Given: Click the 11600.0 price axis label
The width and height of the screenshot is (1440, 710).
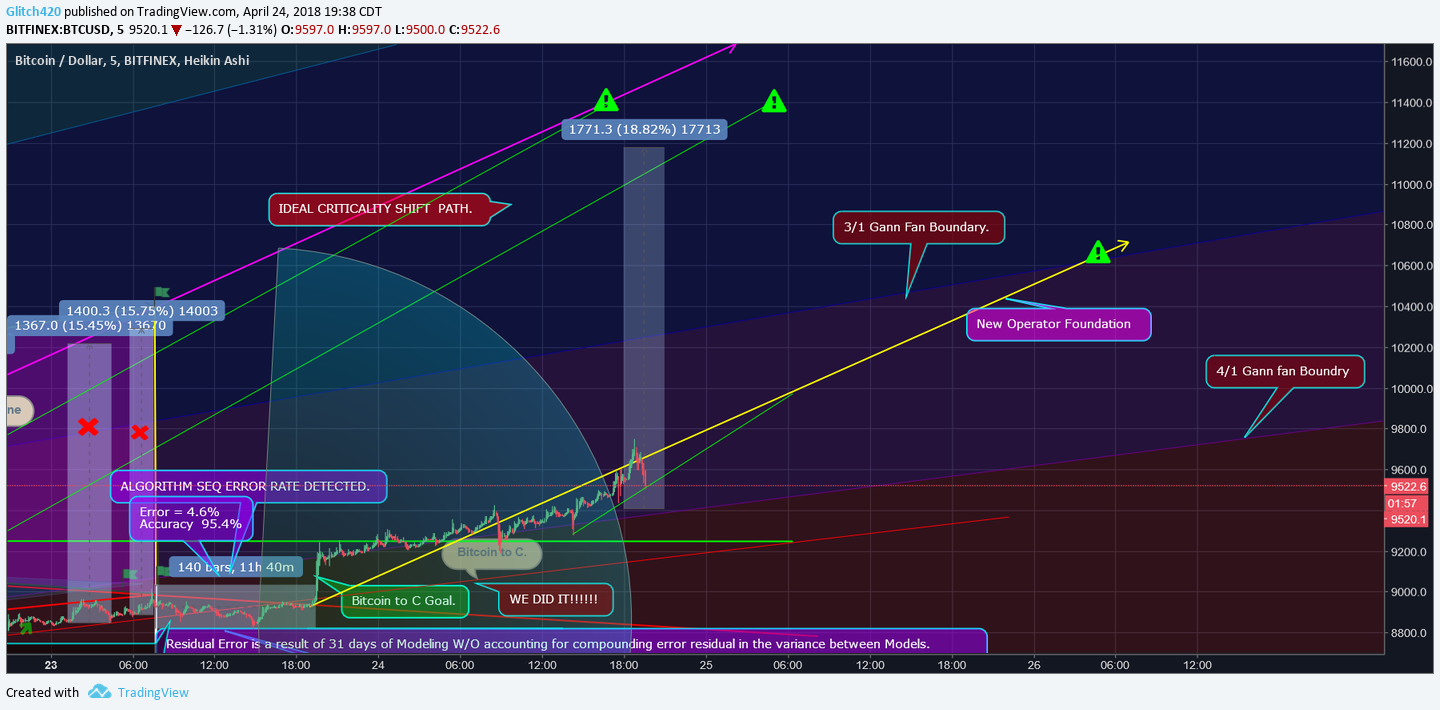Looking at the screenshot, I should tap(1411, 62).
